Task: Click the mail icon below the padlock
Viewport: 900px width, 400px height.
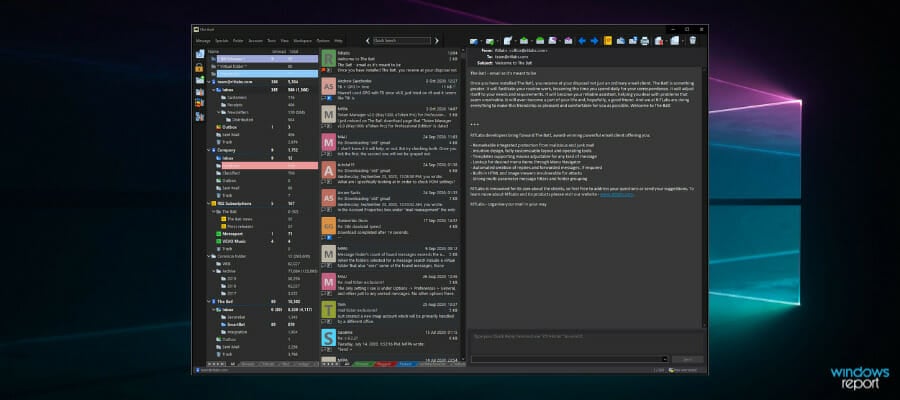Action: [199, 80]
